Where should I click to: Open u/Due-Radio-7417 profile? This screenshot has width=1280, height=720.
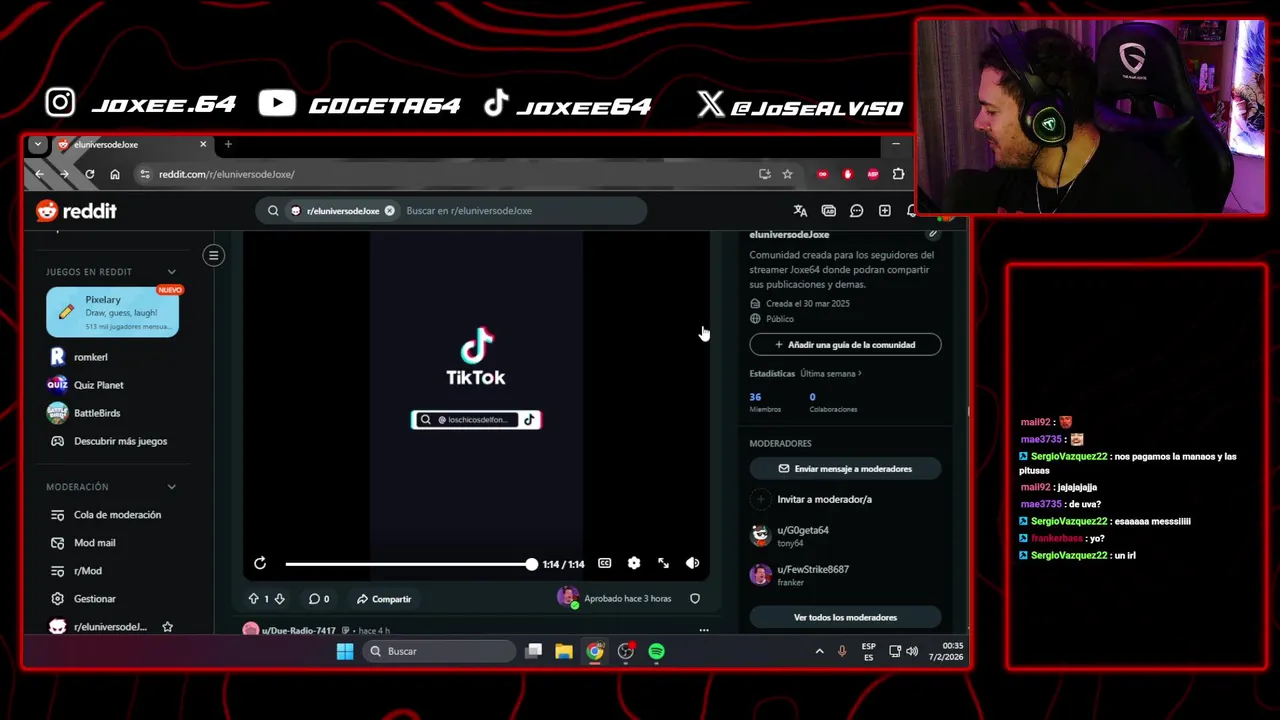299,631
